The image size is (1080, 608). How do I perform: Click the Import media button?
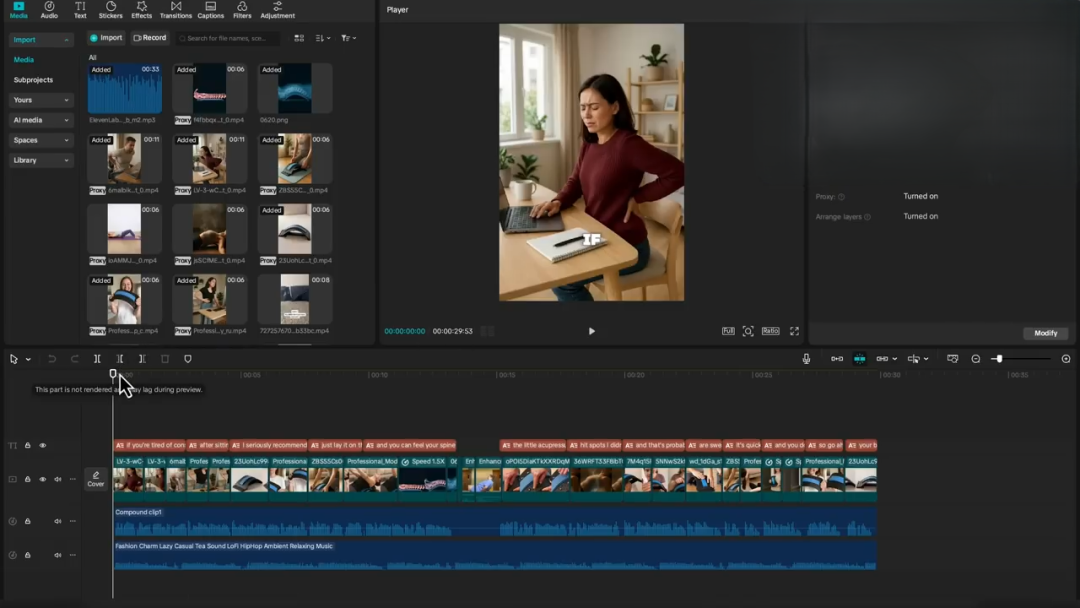click(106, 38)
